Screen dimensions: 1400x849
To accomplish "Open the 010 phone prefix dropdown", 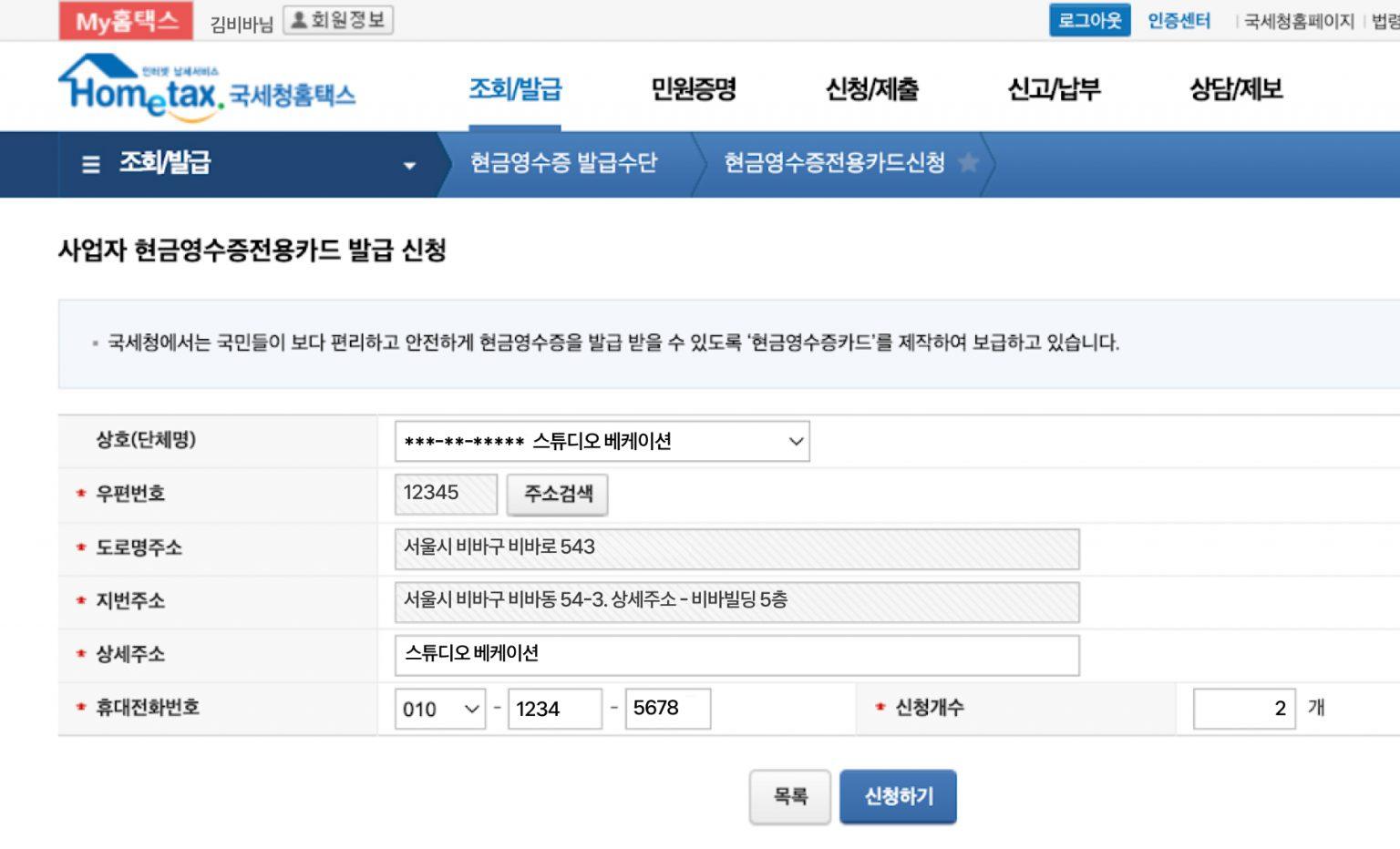I will 440,709.
